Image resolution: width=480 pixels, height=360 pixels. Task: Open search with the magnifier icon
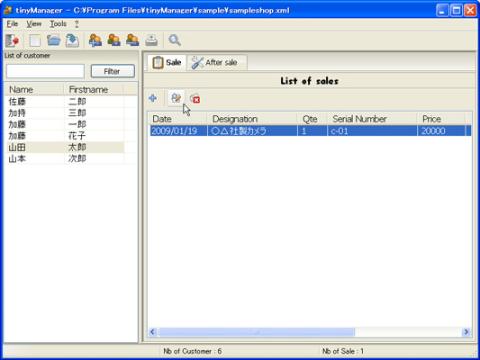point(175,40)
